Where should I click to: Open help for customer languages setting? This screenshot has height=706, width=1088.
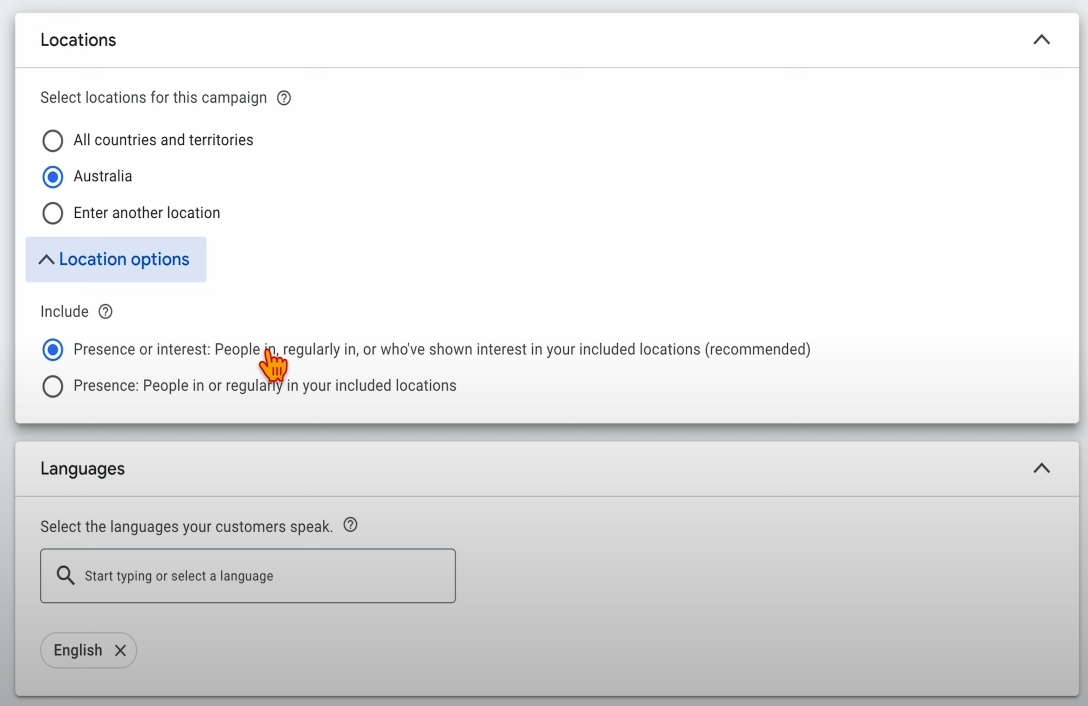click(x=350, y=525)
